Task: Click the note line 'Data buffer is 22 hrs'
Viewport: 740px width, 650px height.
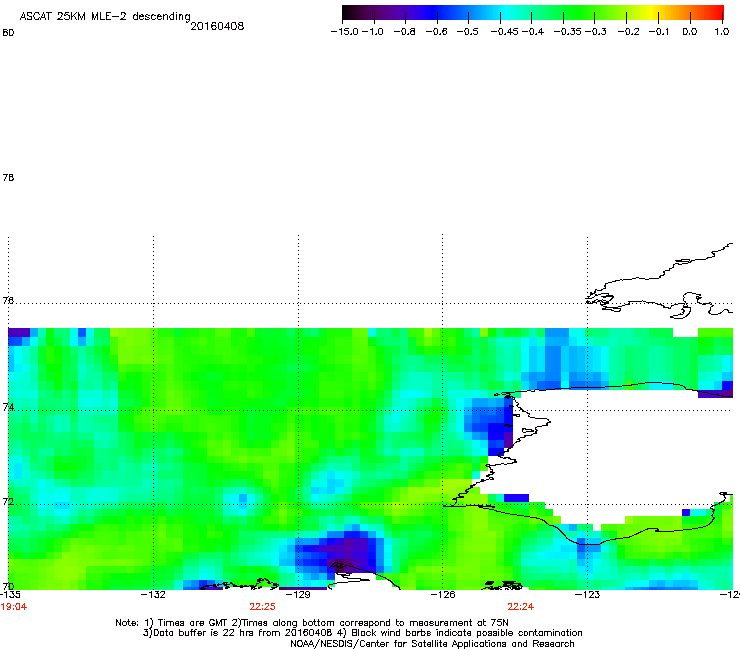Action: (x=362, y=633)
